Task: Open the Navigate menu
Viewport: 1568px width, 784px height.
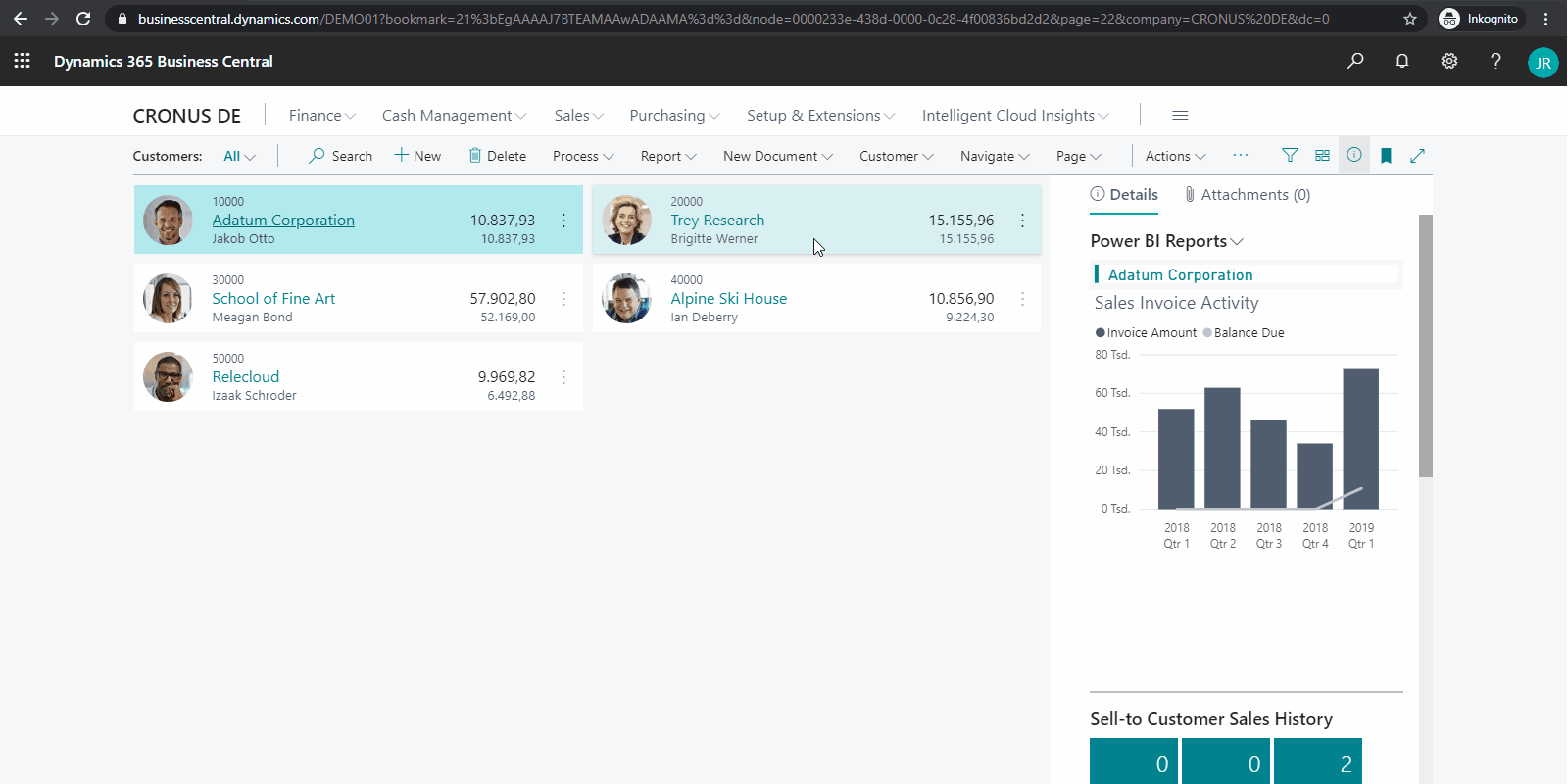Action: click(995, 156)
